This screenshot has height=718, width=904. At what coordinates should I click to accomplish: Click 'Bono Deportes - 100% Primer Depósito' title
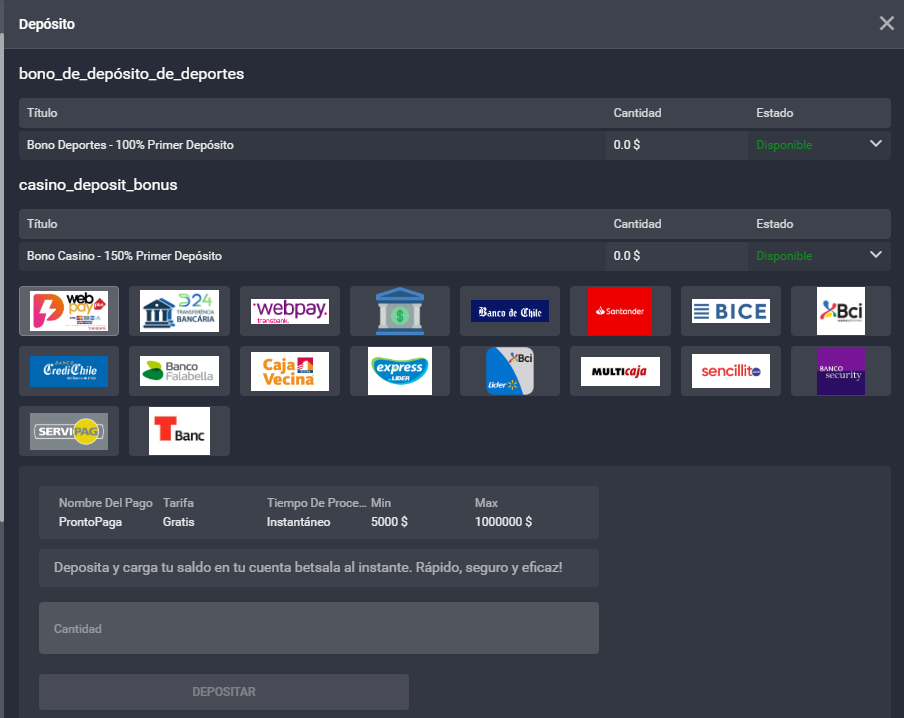[130, 145]
